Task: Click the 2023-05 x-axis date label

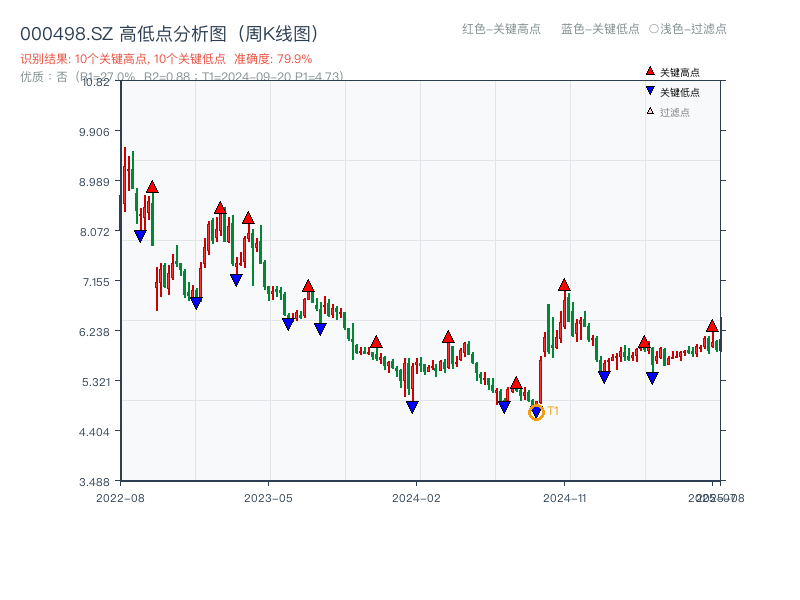Action: coord(268,497)
